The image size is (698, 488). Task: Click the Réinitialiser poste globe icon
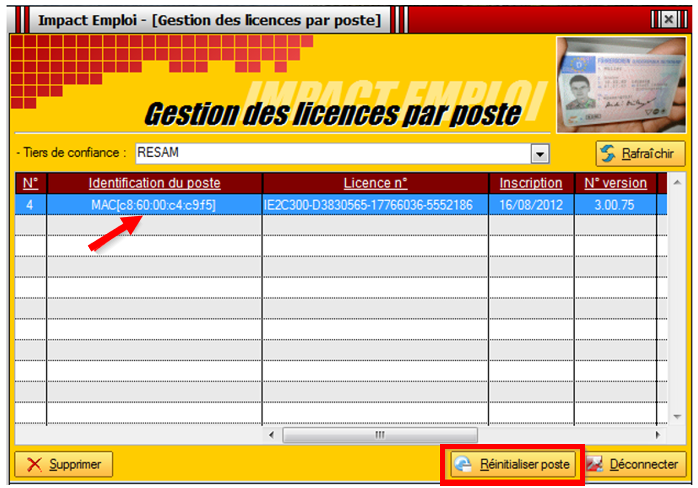coord(463,464)
